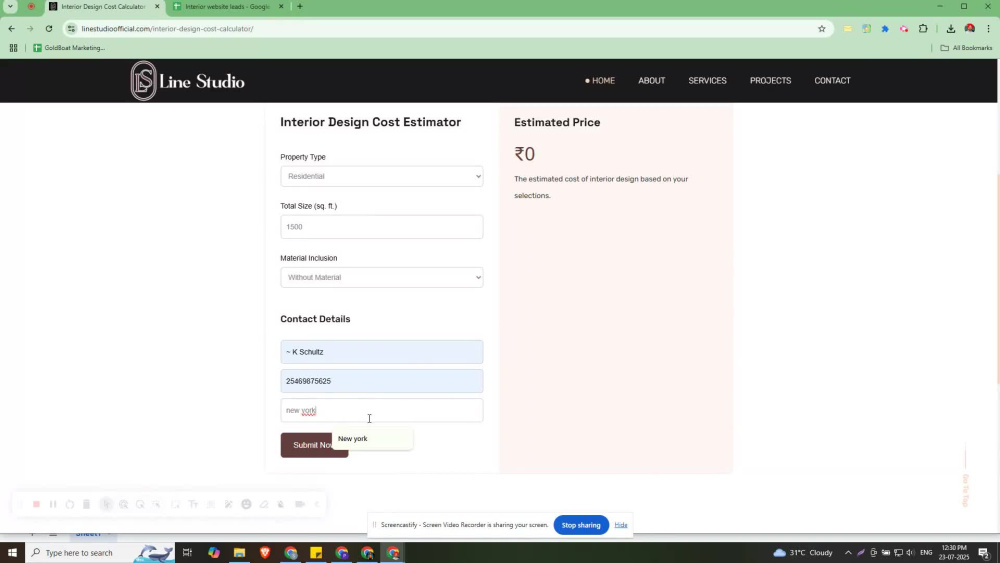The image size is (1000, 563).
Task: Bookmark this page with the star icon
Action: 821,29
